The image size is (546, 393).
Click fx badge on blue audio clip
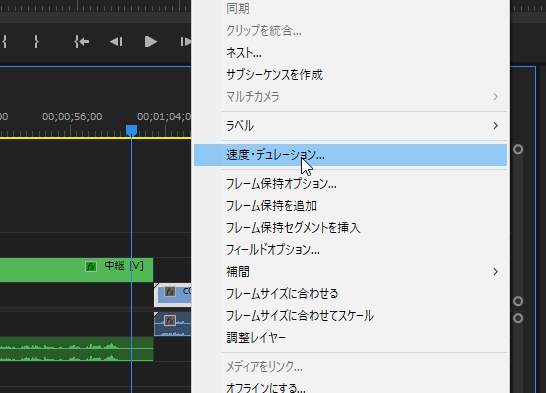pyautogui.click(x=170, y=320)
